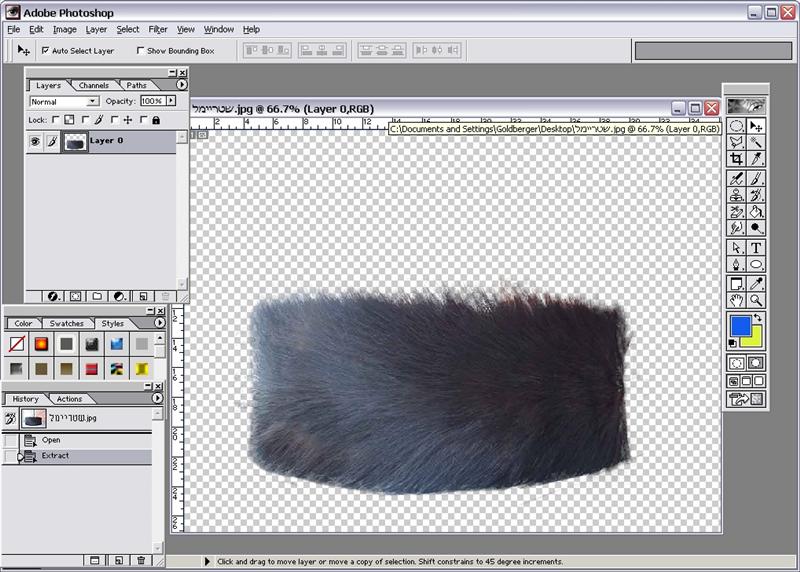The height and width of the screenshot is (572, 800).
Task: Click the blue foreground color swatch
Action: [740, 326]
